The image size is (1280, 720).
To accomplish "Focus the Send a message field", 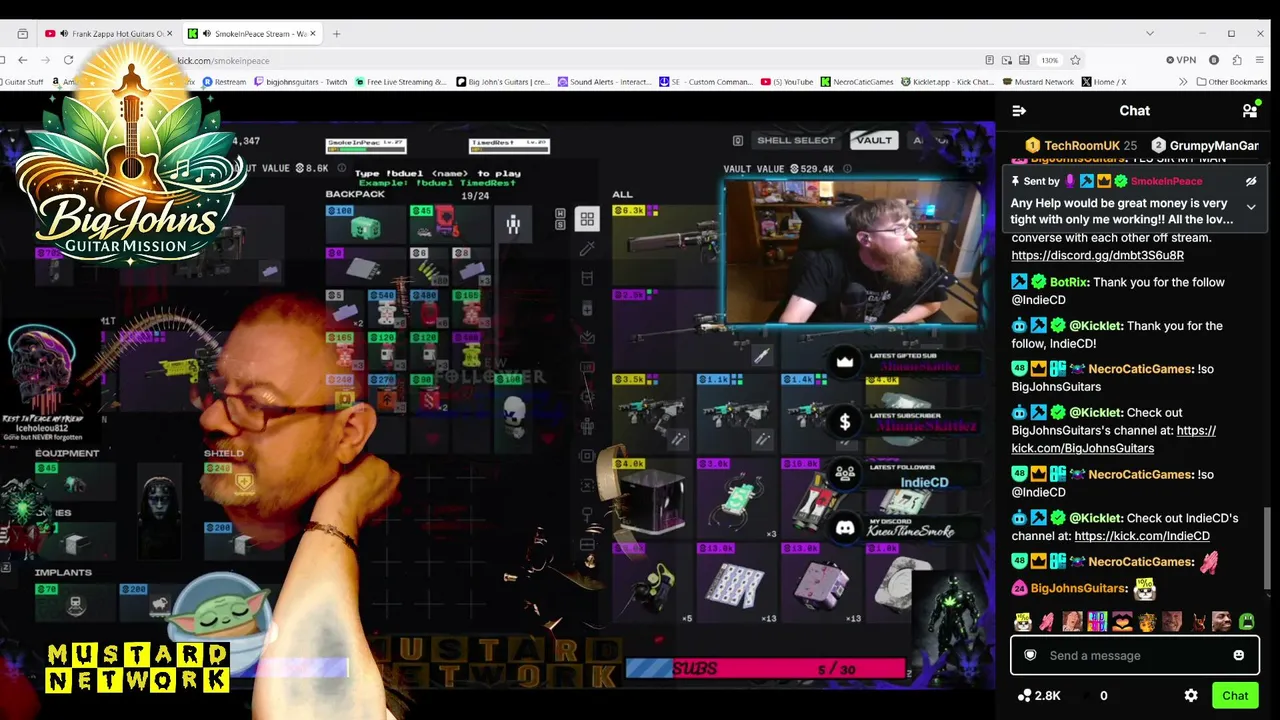I will pyautogui.click(x=1134, y=656).
